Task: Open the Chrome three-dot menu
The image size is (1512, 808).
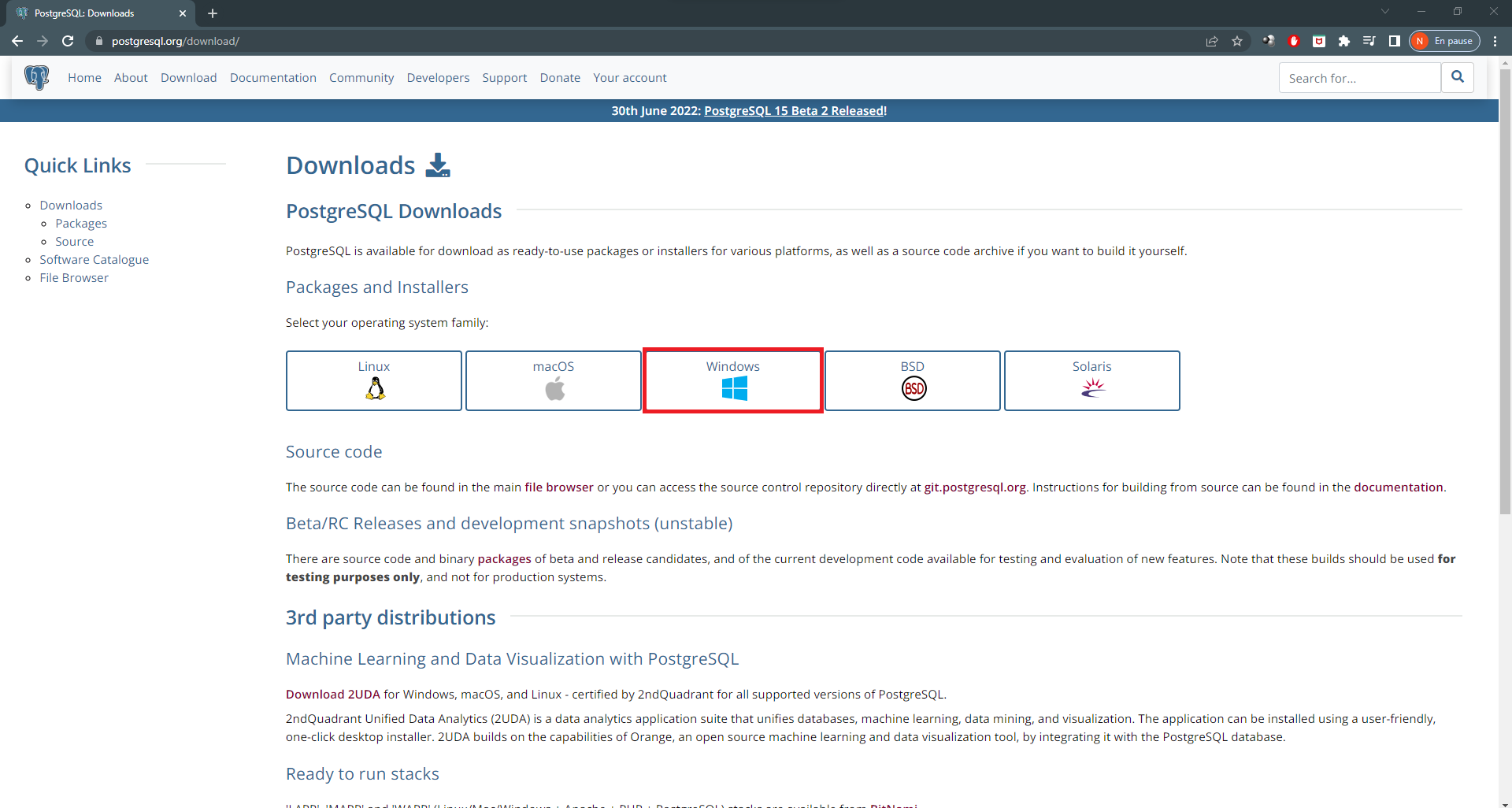Action: click(x=1495, y=41)
